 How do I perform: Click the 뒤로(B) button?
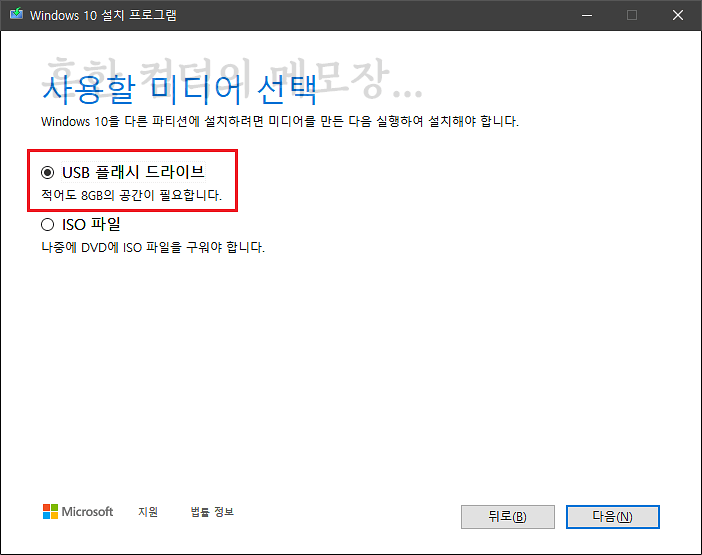(x=508, y=517)
